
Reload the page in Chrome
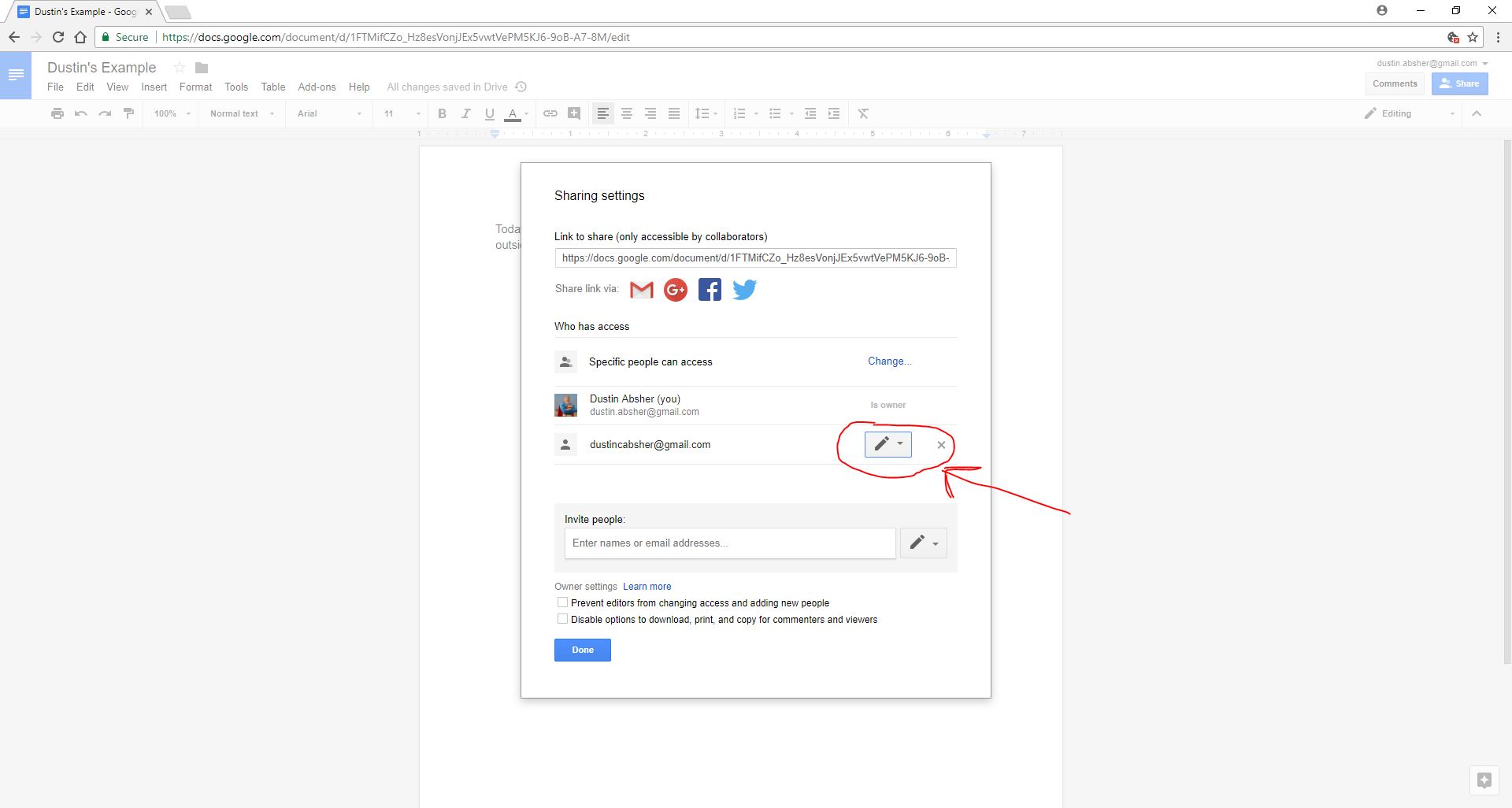coord(57,37)
